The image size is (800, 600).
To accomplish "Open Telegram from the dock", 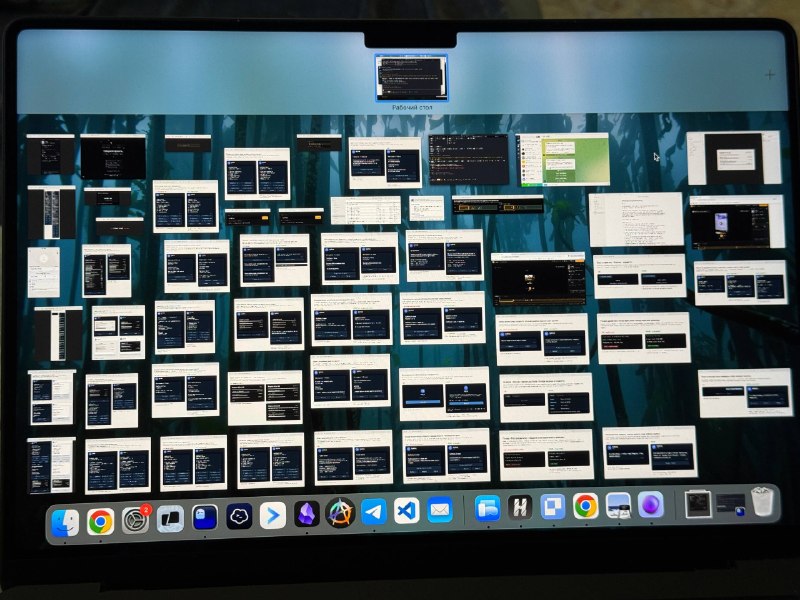I will [x=374, y=512].
